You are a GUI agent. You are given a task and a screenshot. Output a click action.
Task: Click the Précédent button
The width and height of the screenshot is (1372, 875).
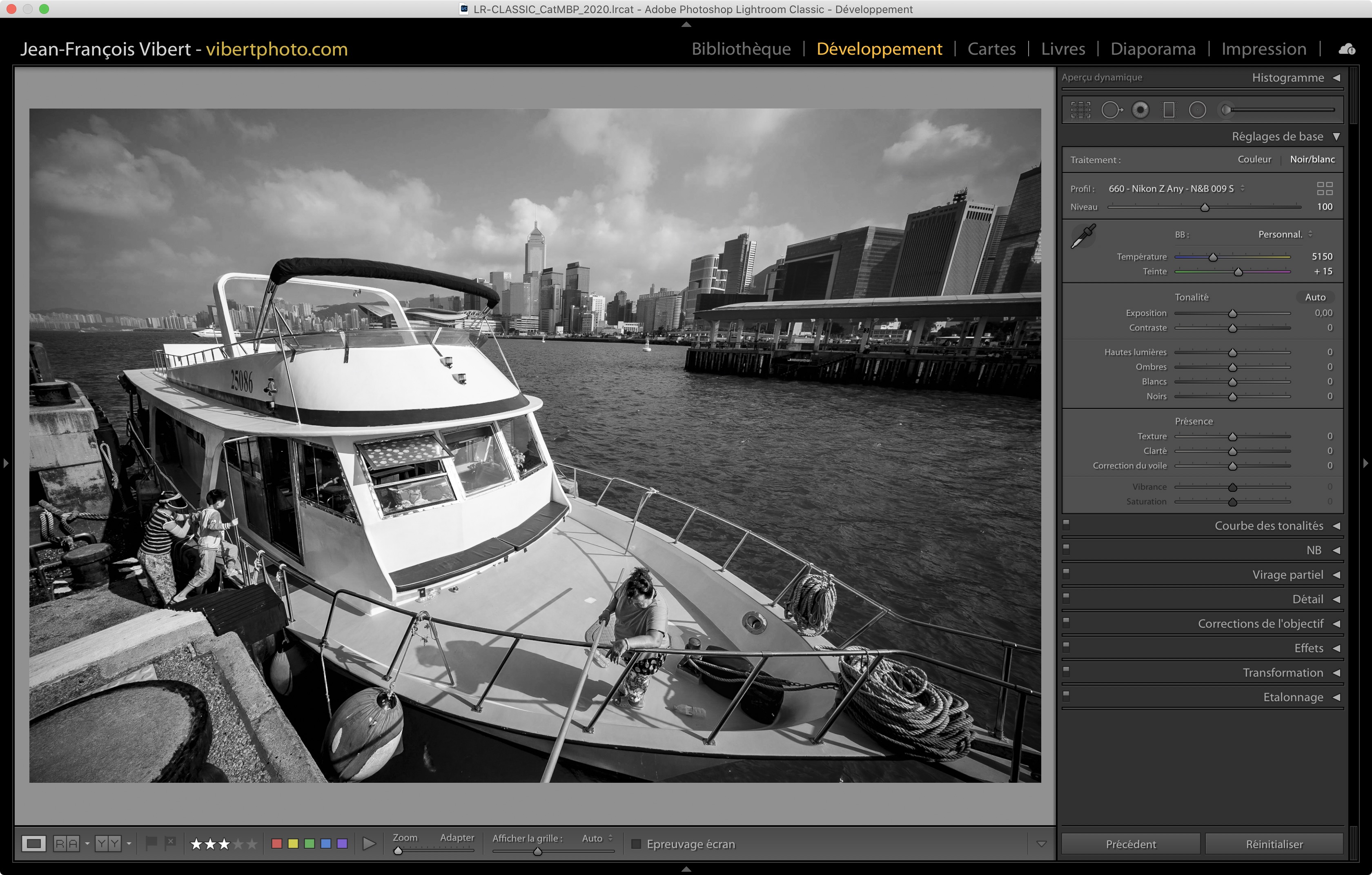click(1130, 844)
